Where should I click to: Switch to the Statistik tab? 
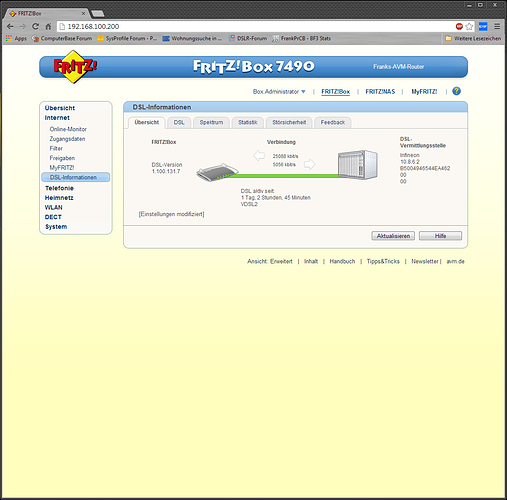coord(248,123)
